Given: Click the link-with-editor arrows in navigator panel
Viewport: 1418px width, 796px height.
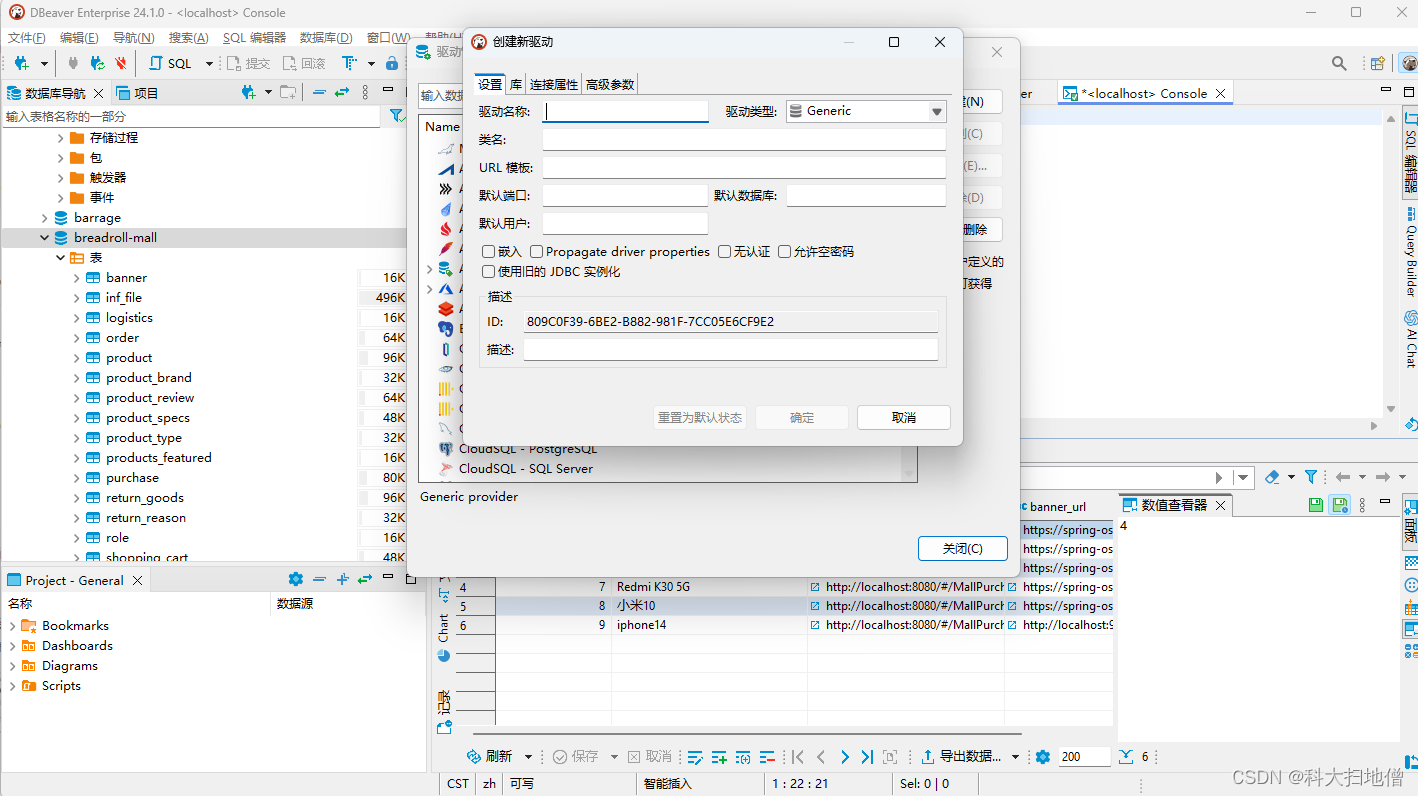Looking at the screenshot, I should (341, 92).
